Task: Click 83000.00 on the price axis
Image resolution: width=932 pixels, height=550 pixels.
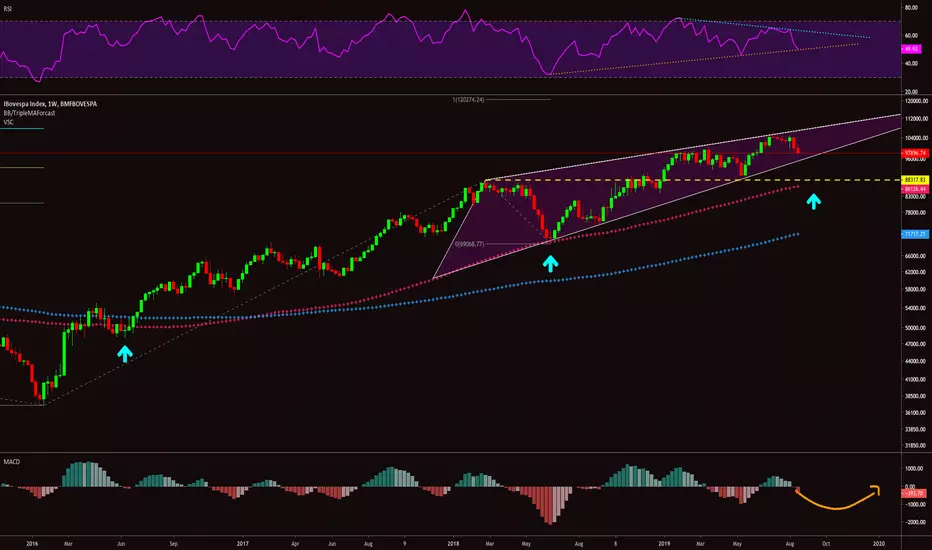Action: [916, 196]
